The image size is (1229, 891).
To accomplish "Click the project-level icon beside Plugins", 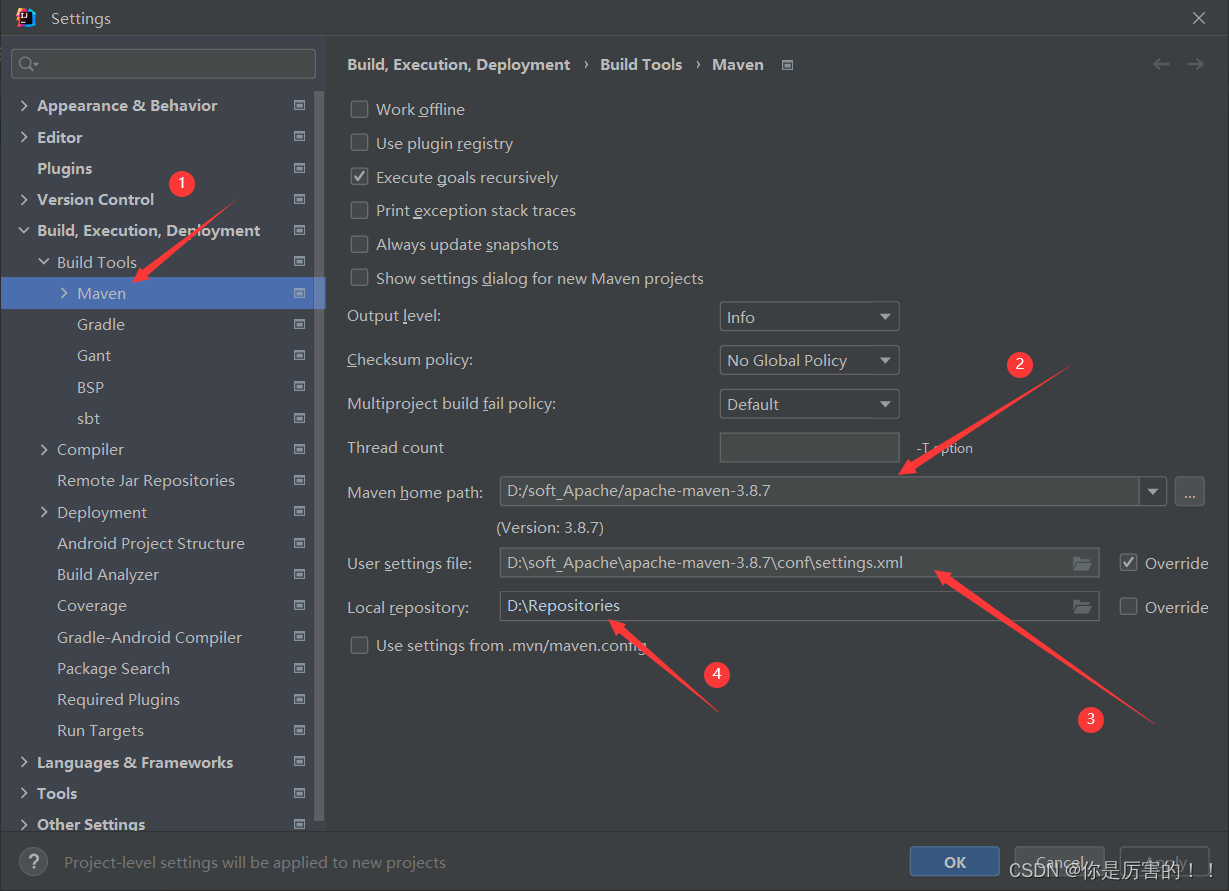I will click(299, 168).
